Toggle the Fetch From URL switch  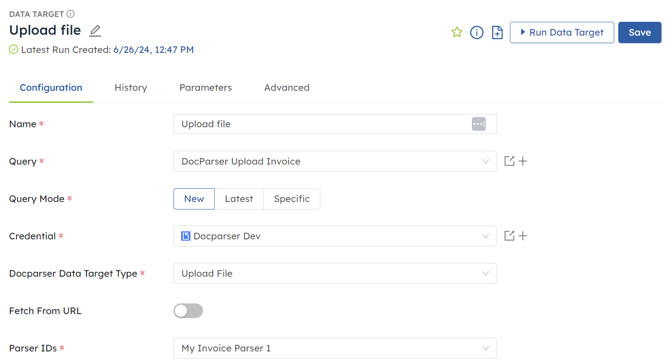click(x=188, y=311)
